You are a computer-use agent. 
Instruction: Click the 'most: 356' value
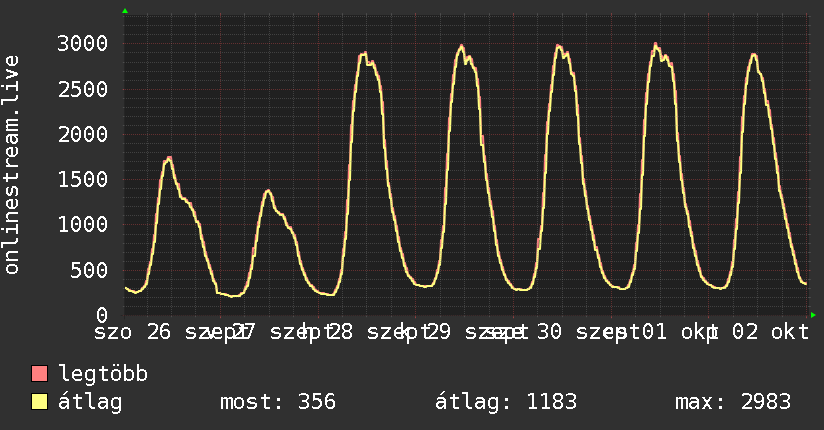(277, 402)
